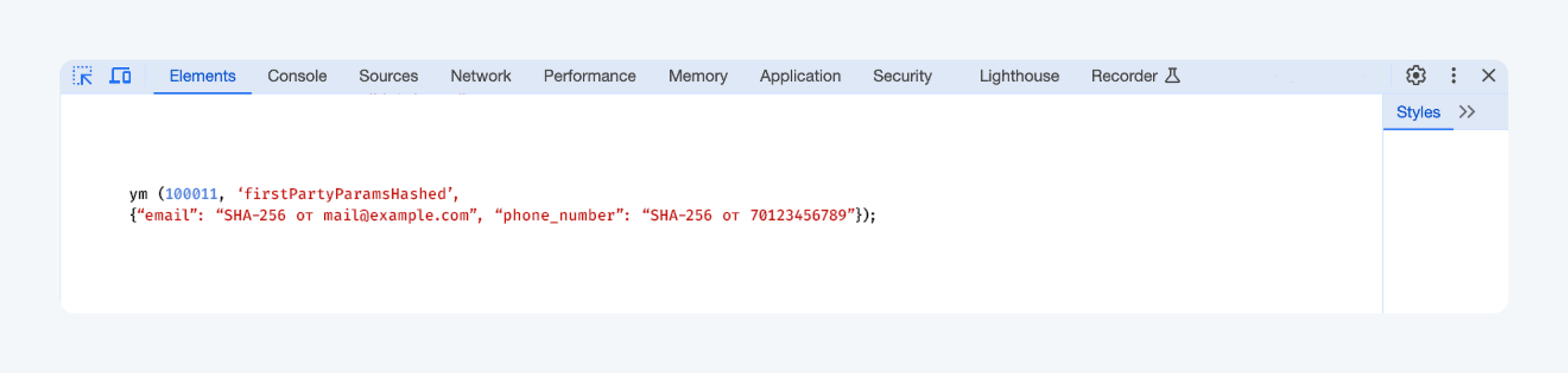Go to the Network tab

tap(480, 76)
